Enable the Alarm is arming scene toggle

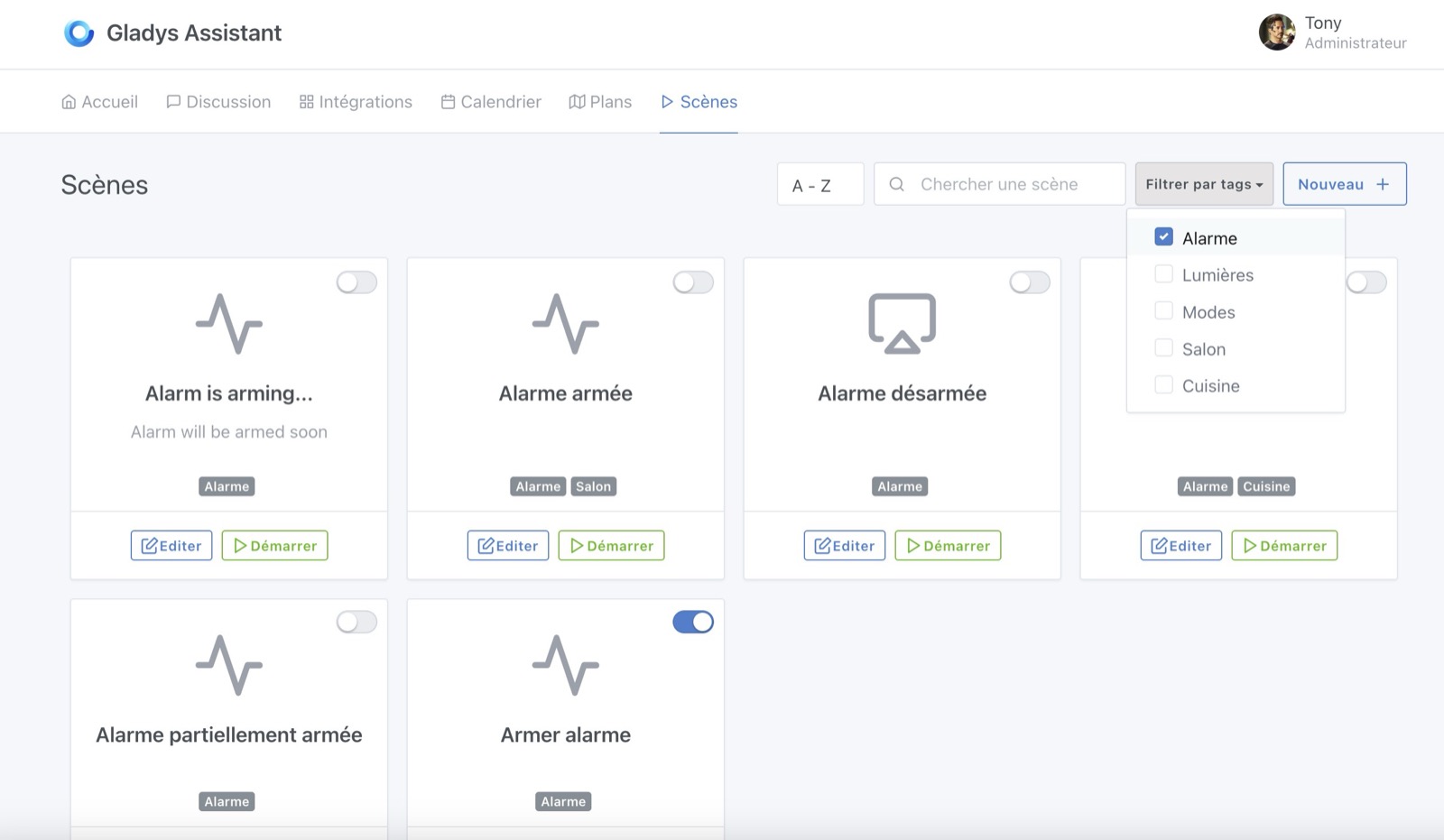[x=356, y=282]
